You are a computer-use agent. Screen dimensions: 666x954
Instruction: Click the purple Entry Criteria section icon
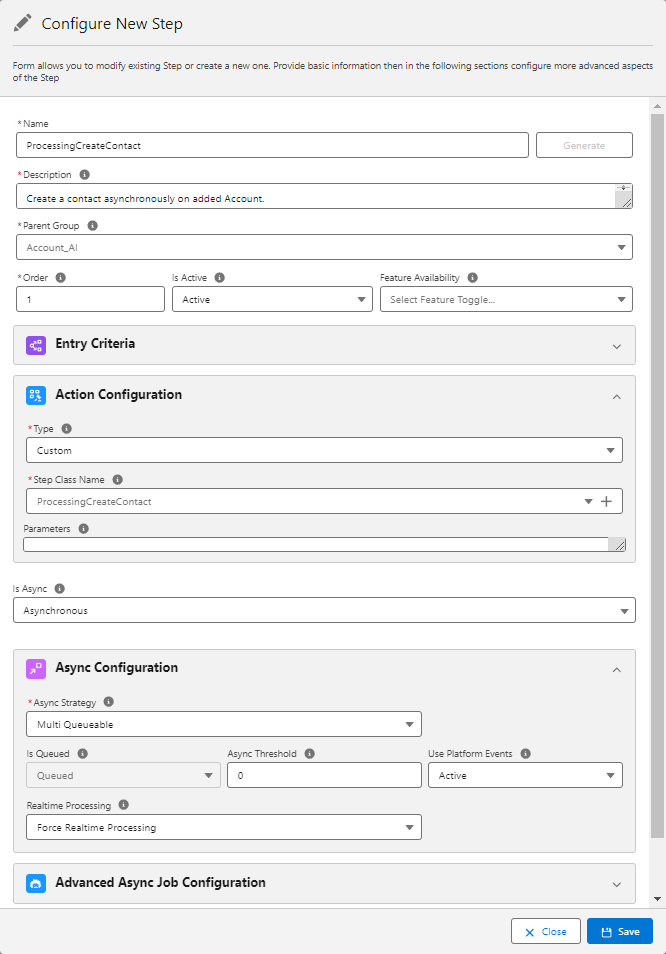coord(35,344)
